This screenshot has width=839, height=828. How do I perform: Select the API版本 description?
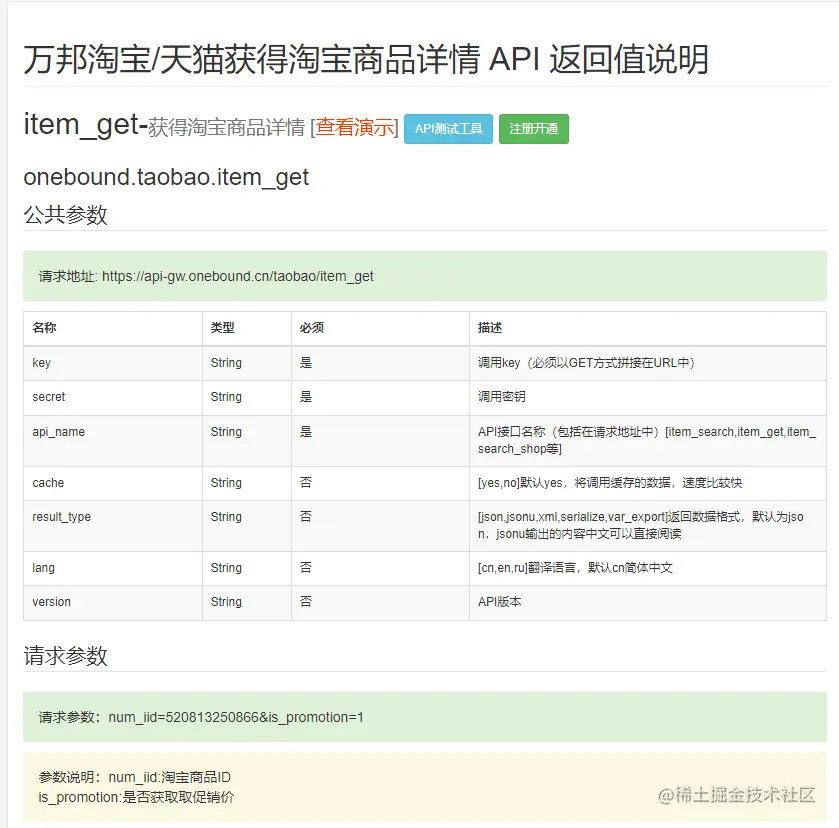[500, 602]
